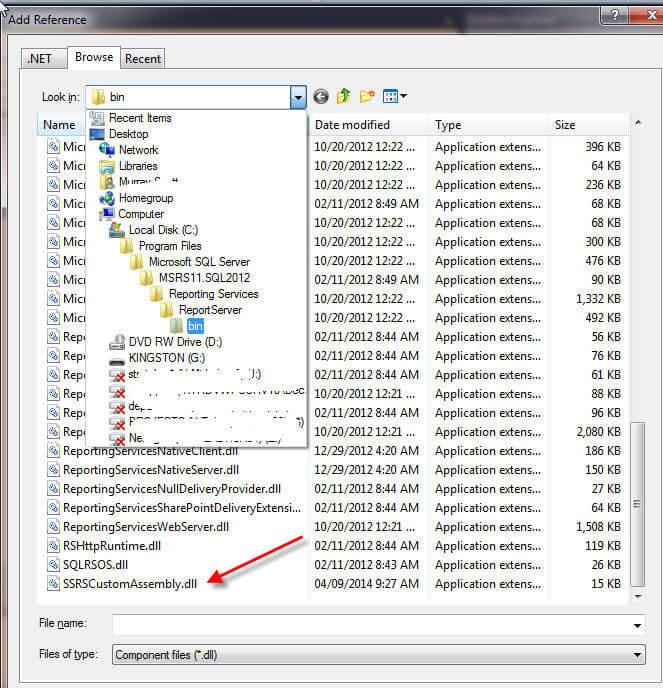Click the 04/09/2014 9:27 AM date cell
The height and width of the screenshot is (688, 663).
pos(366,584)
